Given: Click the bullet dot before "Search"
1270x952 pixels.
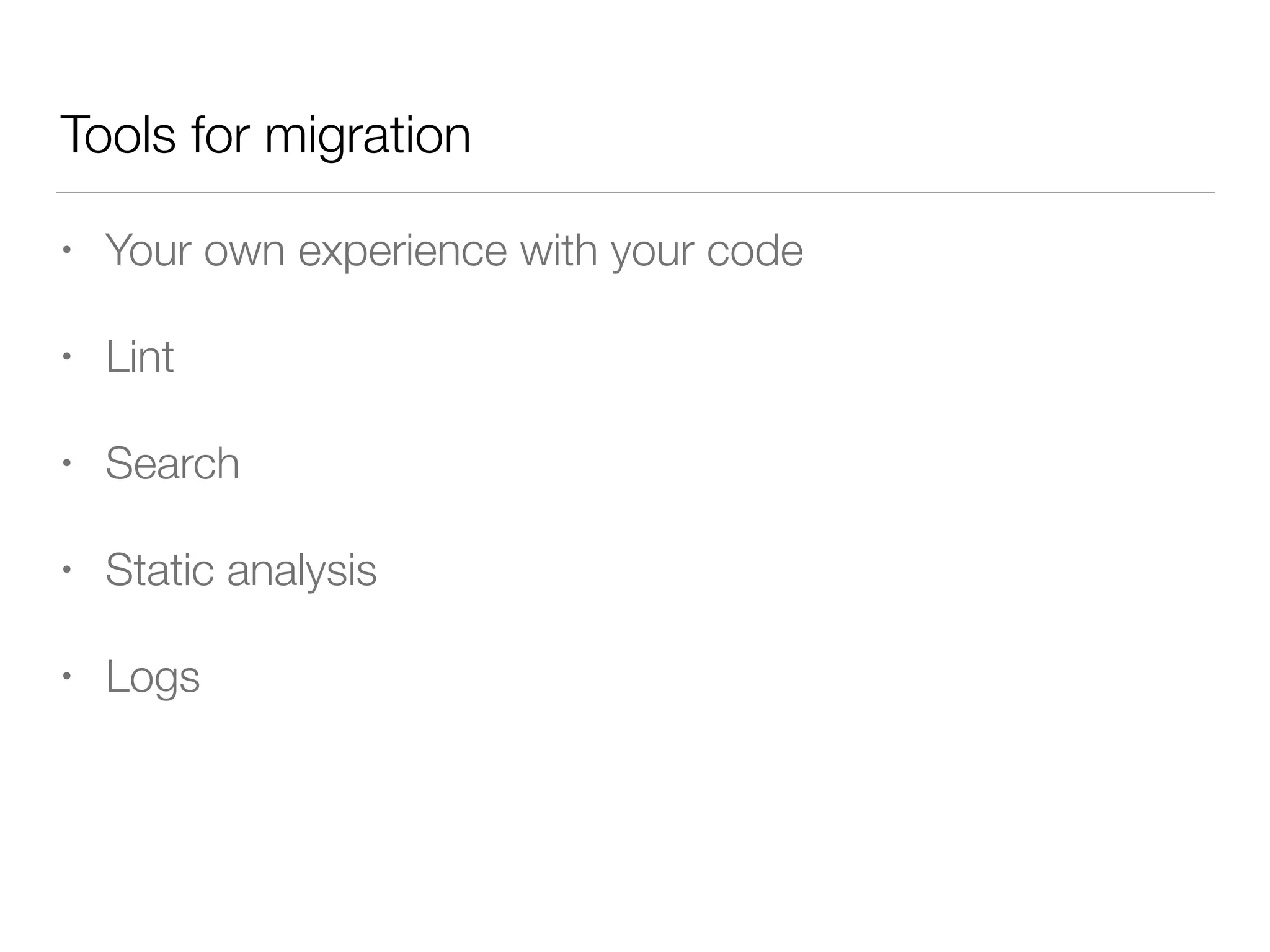Looking at the screenshot, I should [x=67, y=464].
